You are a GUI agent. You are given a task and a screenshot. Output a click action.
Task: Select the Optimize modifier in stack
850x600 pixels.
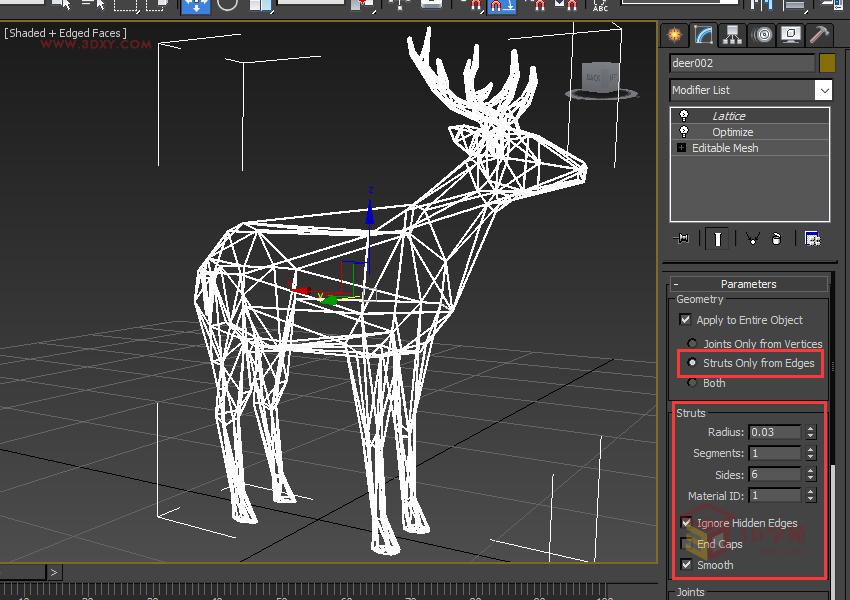coord(733,132)
